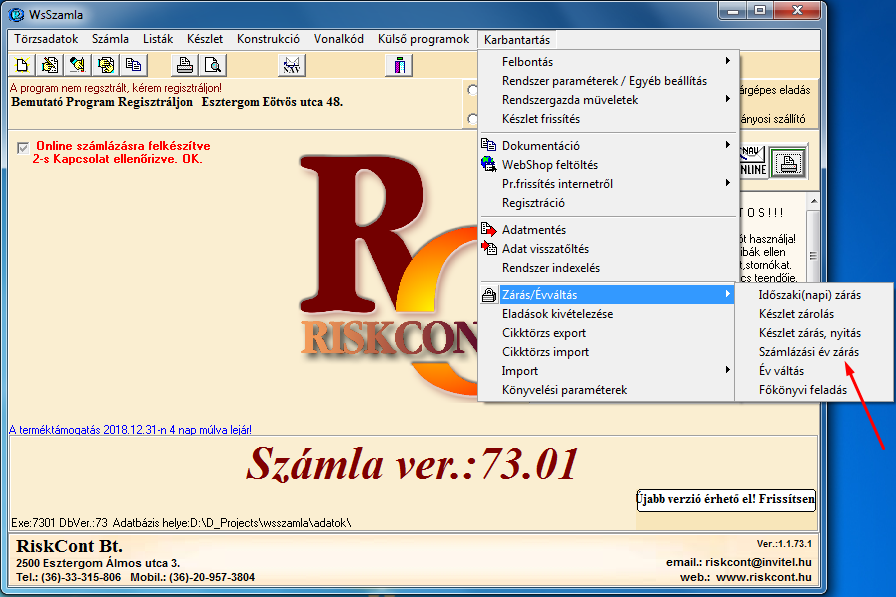This screenshot has height=597, width=896.
Task: Select the pencil edit toolbar icon
Action: (x=78, y=62)
